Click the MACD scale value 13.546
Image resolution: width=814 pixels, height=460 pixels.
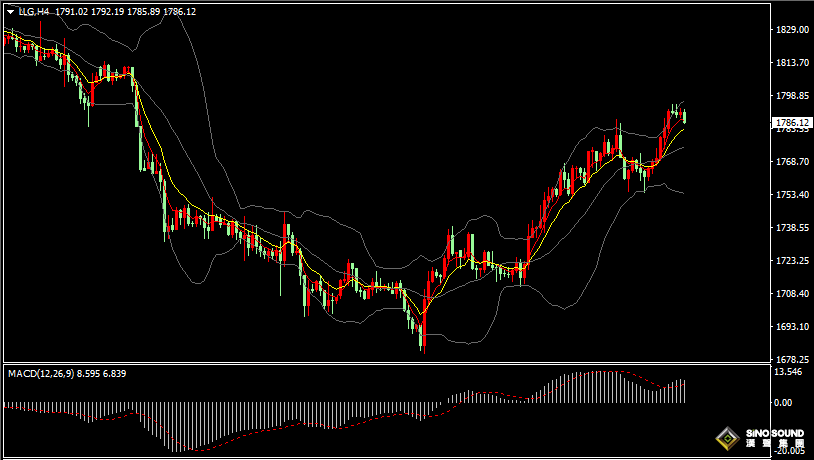coord(788,372)
